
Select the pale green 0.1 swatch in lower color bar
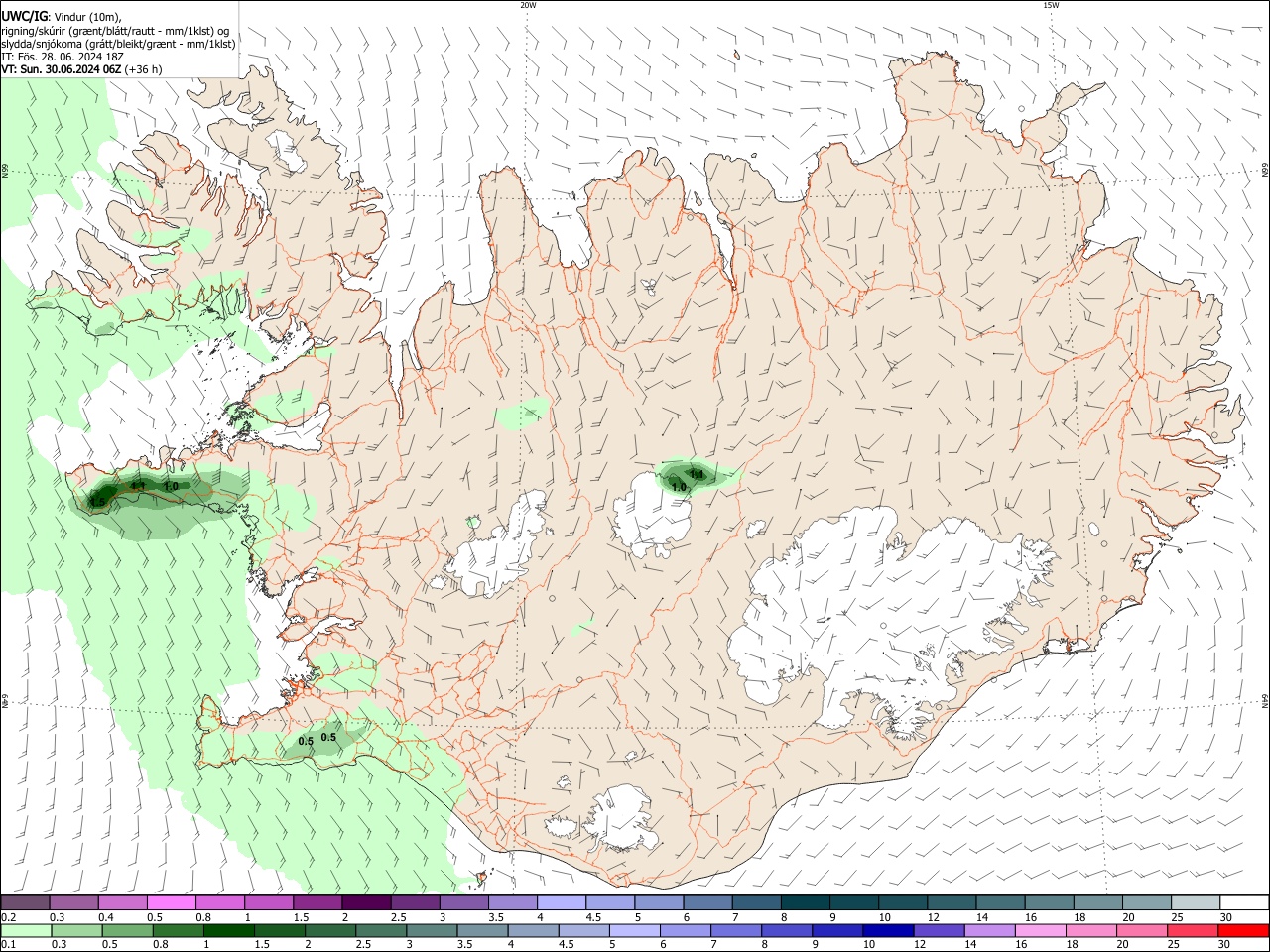click(x=26, y=930)
